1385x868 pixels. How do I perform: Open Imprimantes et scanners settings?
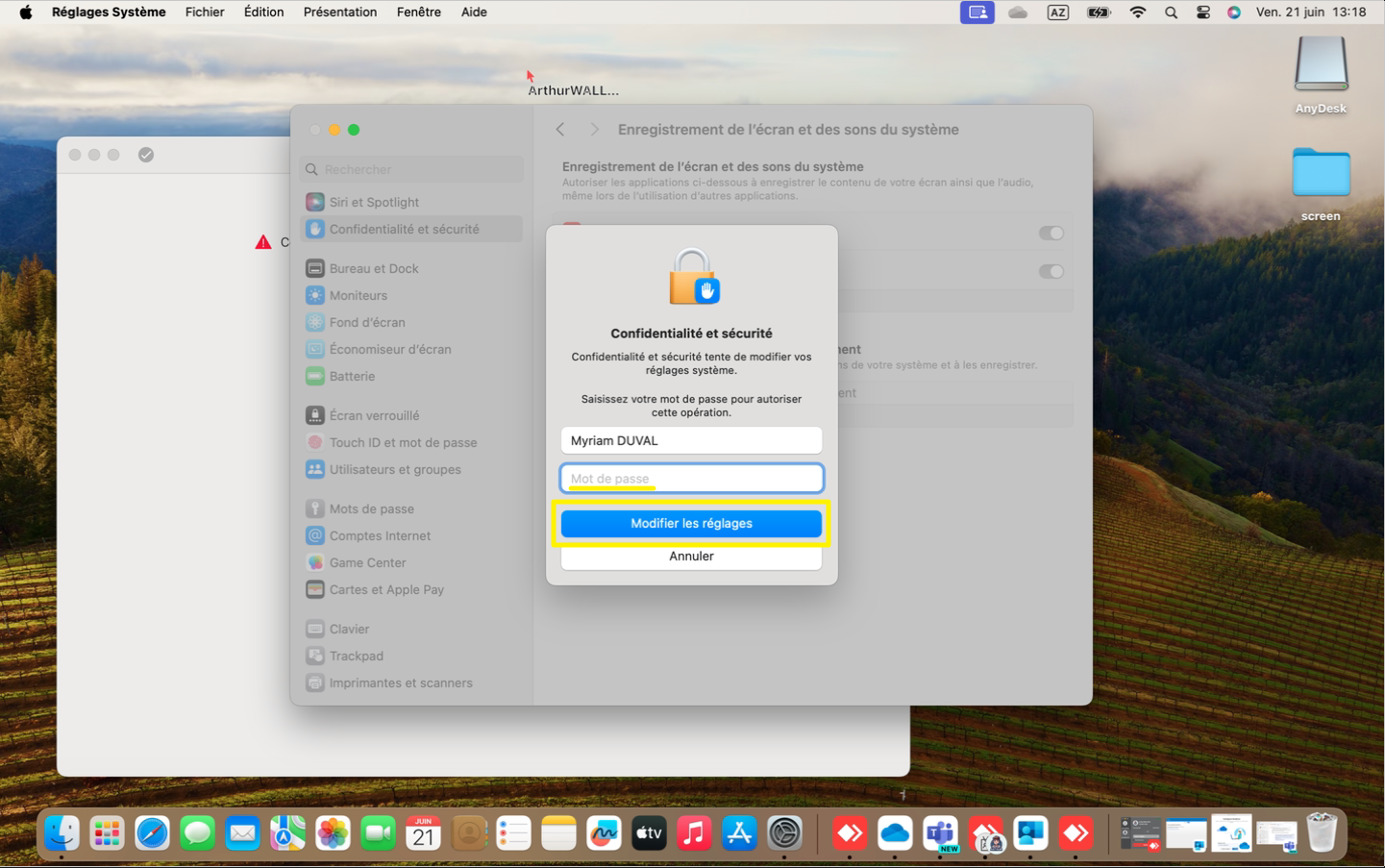tap(412, 682)
